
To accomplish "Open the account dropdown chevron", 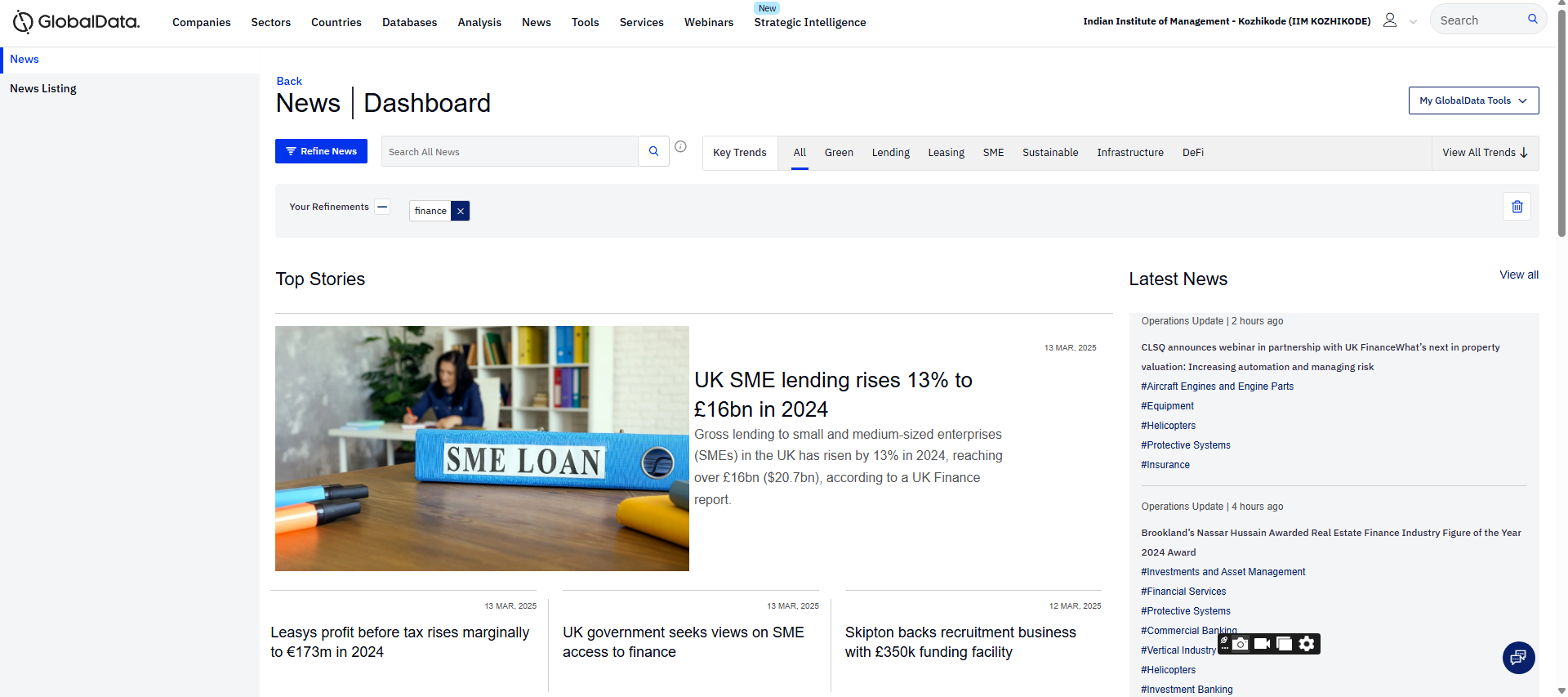I will [x=1413, y=22].
